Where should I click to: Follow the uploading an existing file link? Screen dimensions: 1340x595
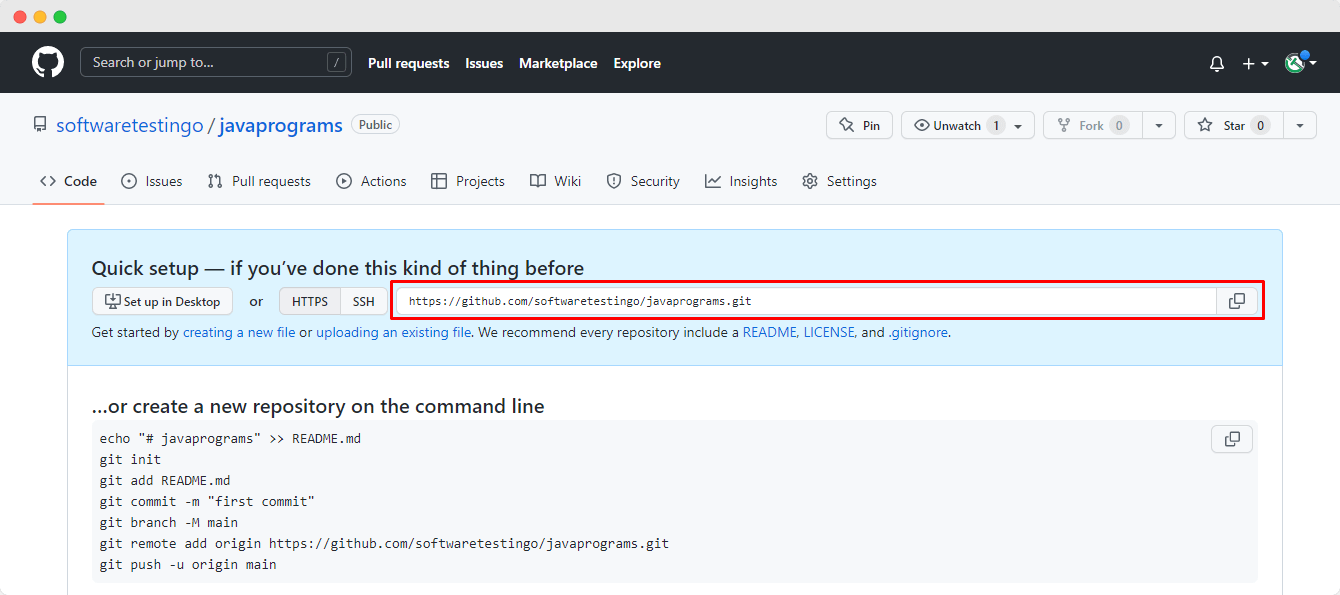coord(393,332)
